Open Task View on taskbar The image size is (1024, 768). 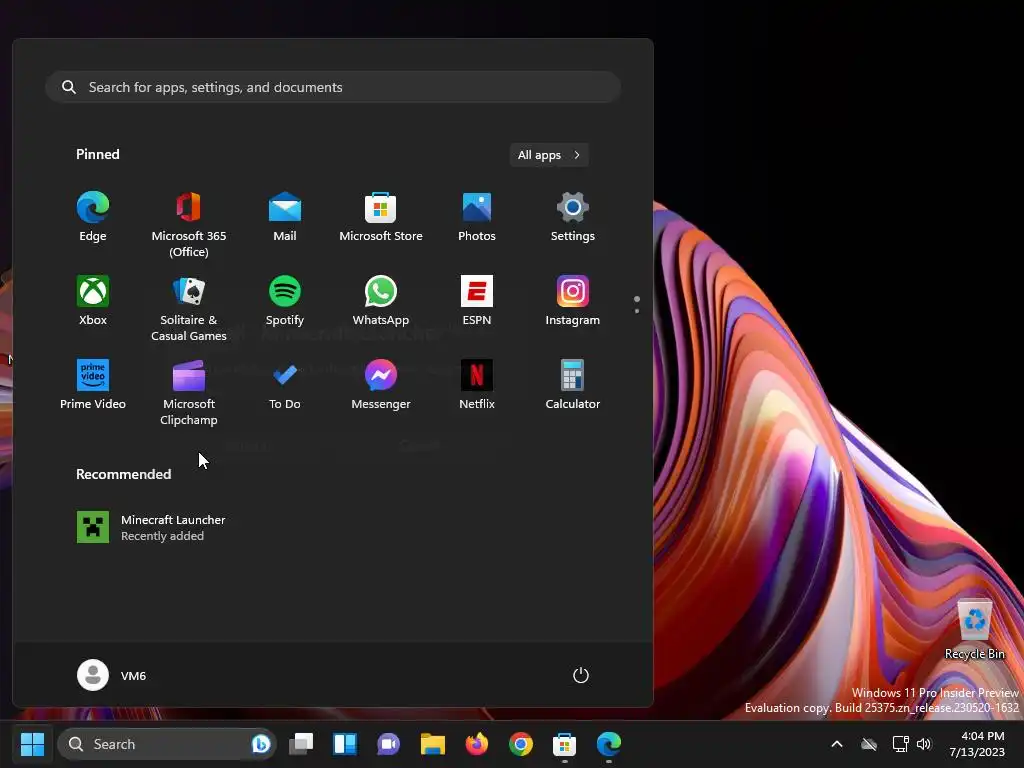pos(301,744)
